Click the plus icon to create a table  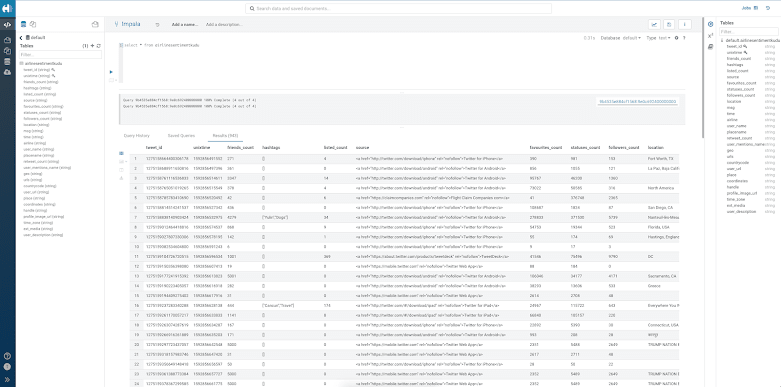coord(92,46)
